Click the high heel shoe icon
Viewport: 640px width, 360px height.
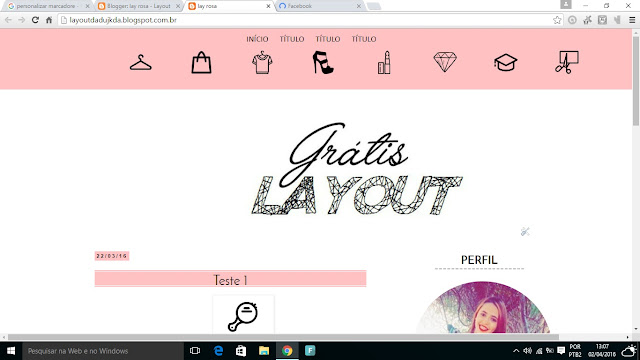click(323, 62)
